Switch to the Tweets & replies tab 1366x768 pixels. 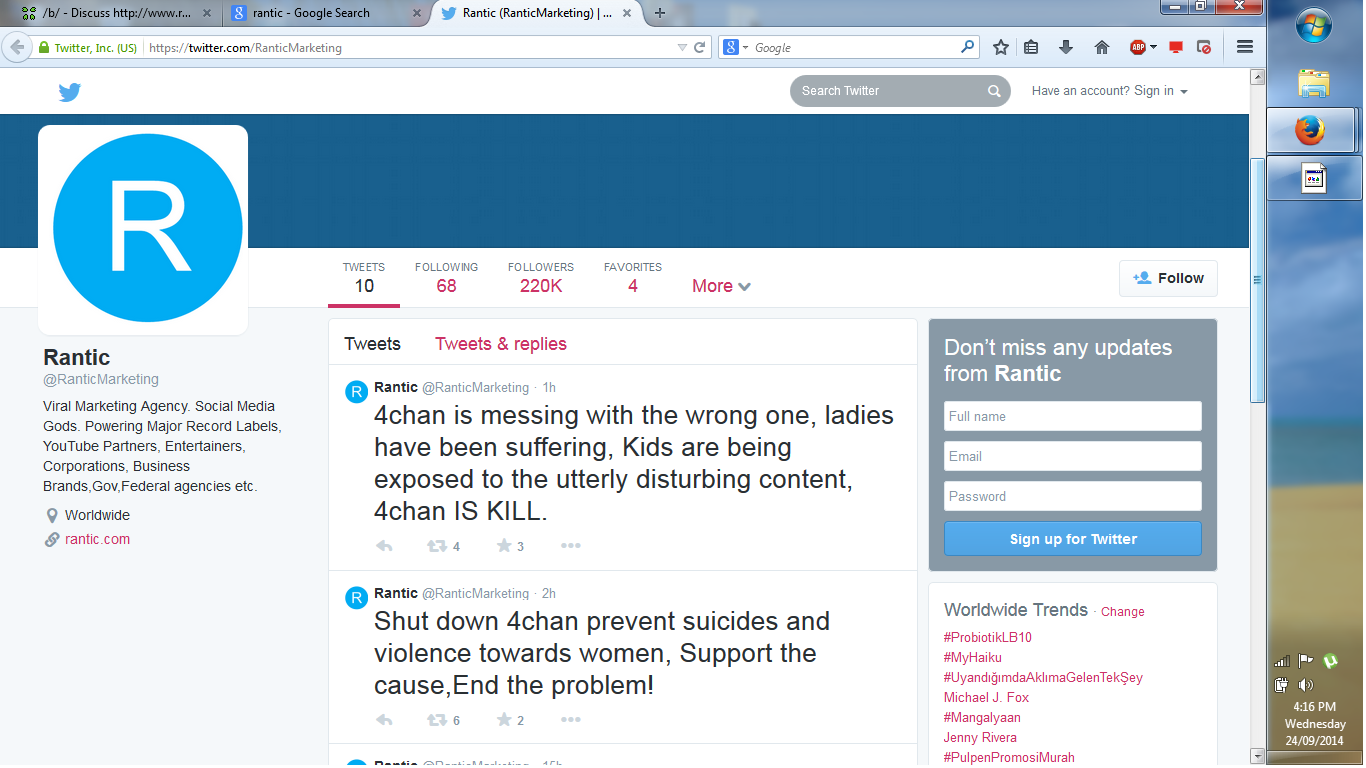point(500,344)
